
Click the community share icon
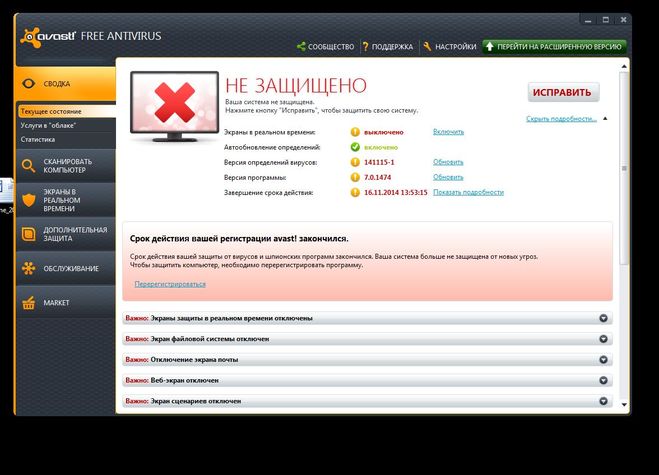click(301, 47)
